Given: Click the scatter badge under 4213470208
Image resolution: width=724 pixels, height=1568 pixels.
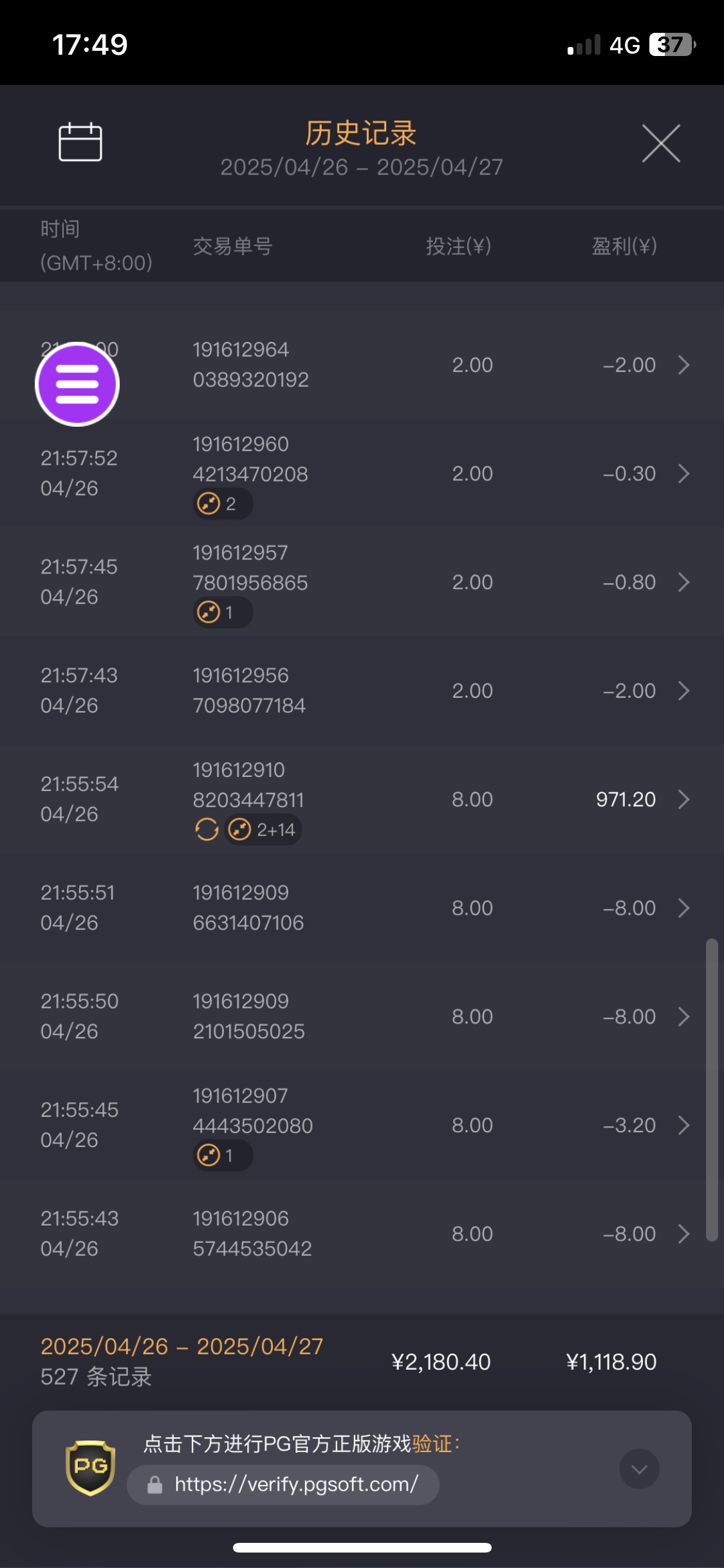Looking at the screenshot, I should 222,503.
